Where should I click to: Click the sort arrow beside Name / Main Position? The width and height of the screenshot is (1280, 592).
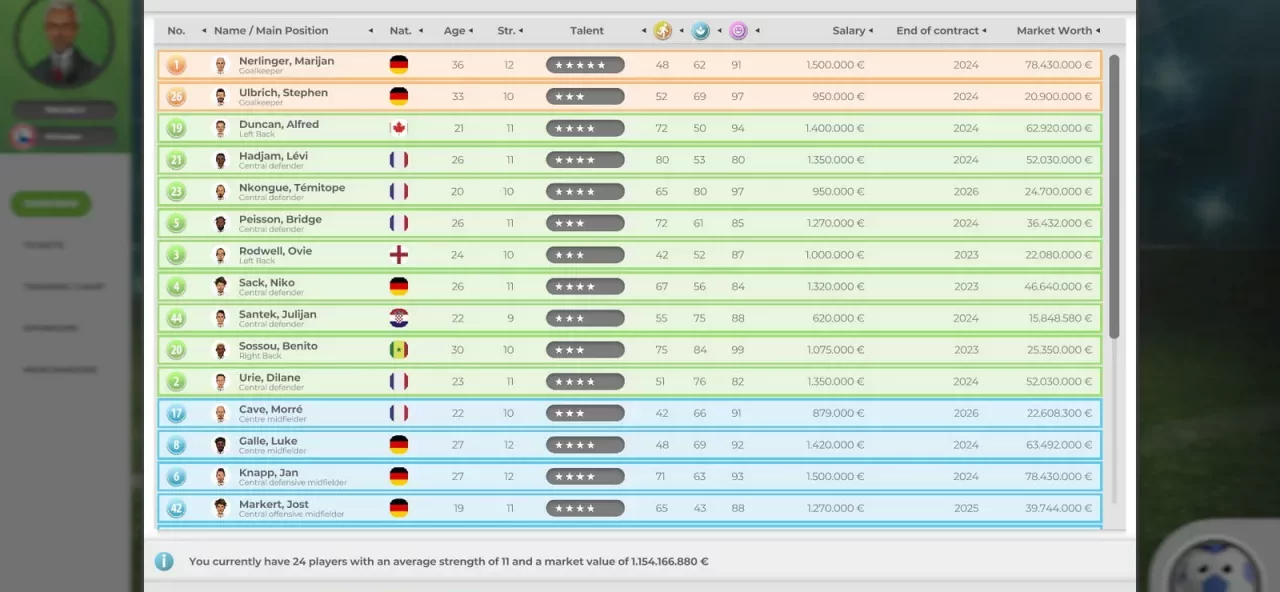tap(371, 31)
